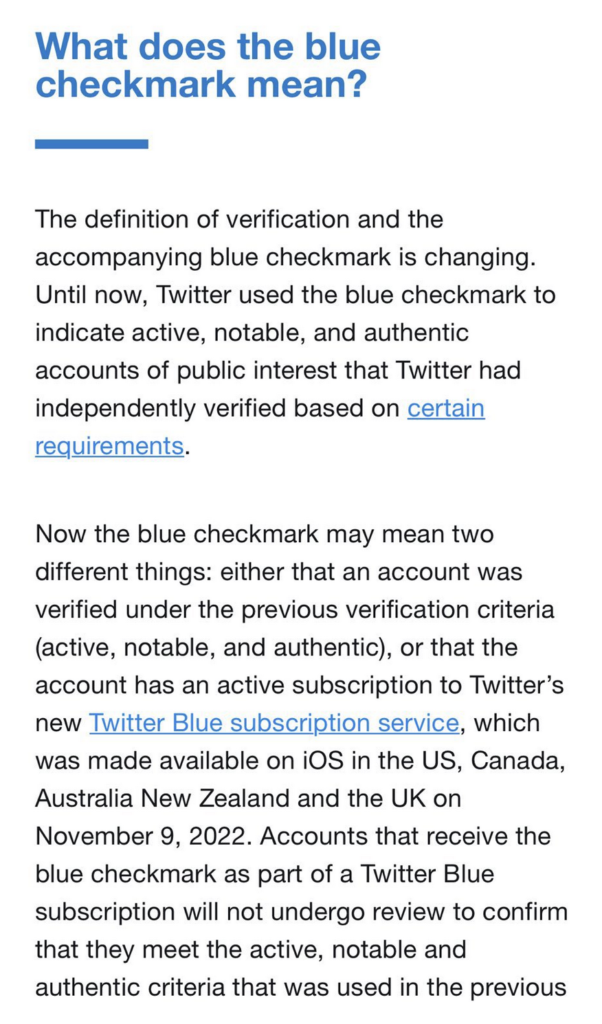Image resolution: width=602 pixels, height=1024 pixels.
Task: Click the line 'The definition of verification and the'
Action: point(239,219)
